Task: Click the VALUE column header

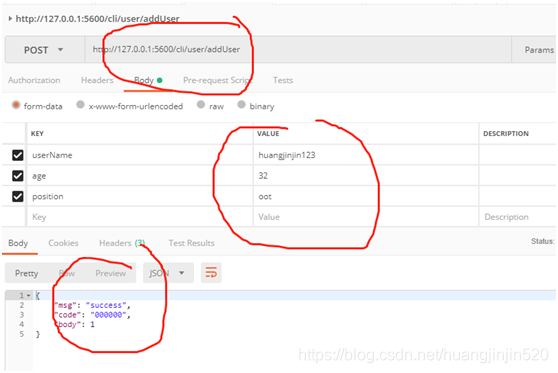Action: [x=268, y=133]
